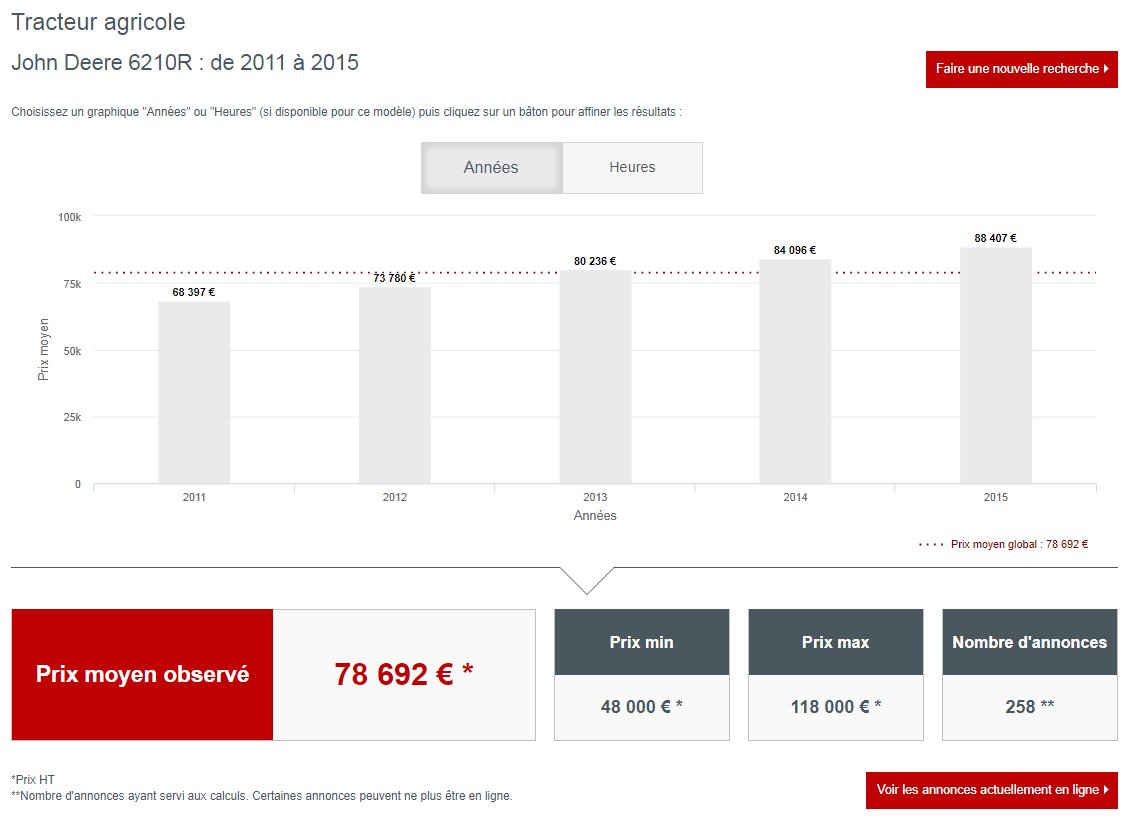Click the 78 692 € average price value
1140x829 pixels.
tap(405, 674)
